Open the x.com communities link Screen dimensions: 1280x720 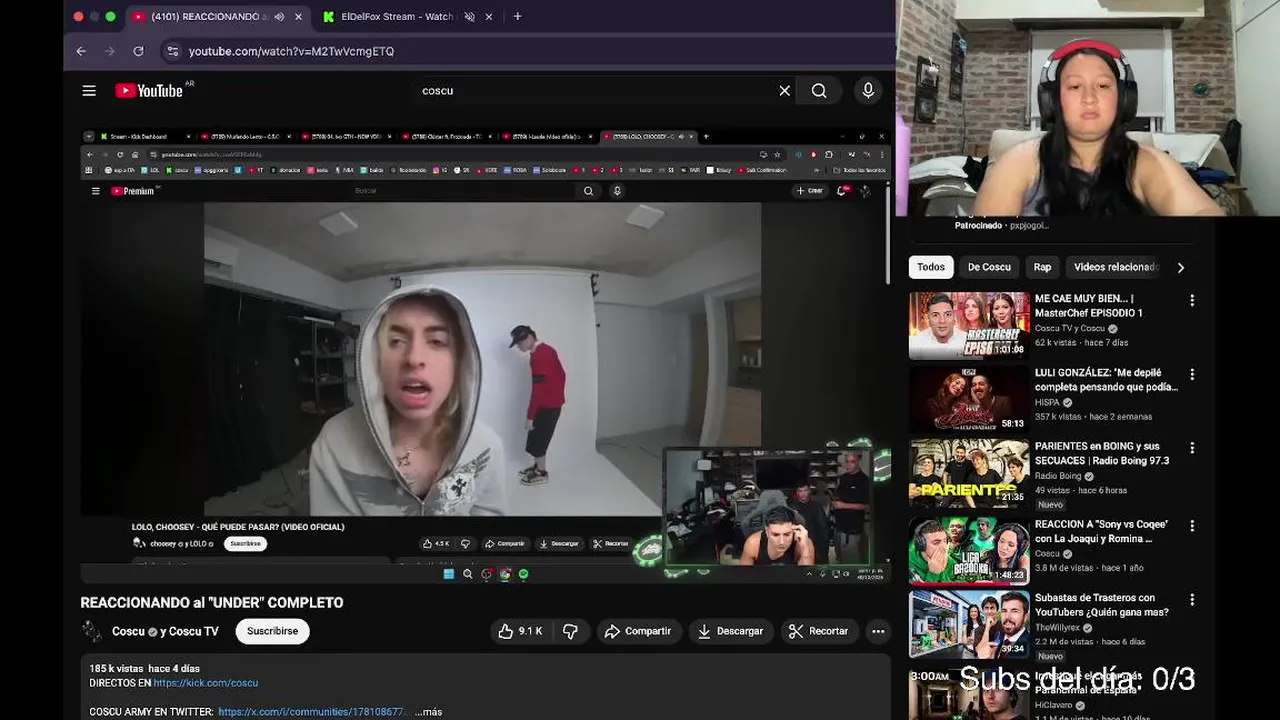(x=311, y=712)
